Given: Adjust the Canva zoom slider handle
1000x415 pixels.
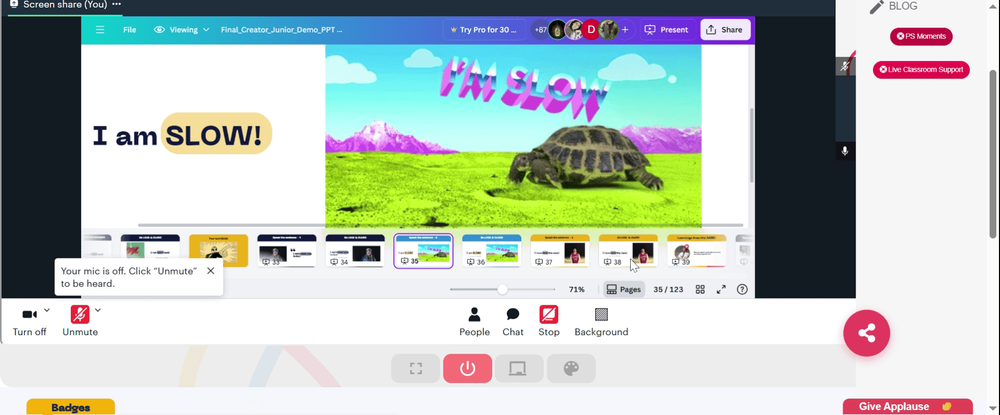Looking at the screenshot, I should [503, 289].
